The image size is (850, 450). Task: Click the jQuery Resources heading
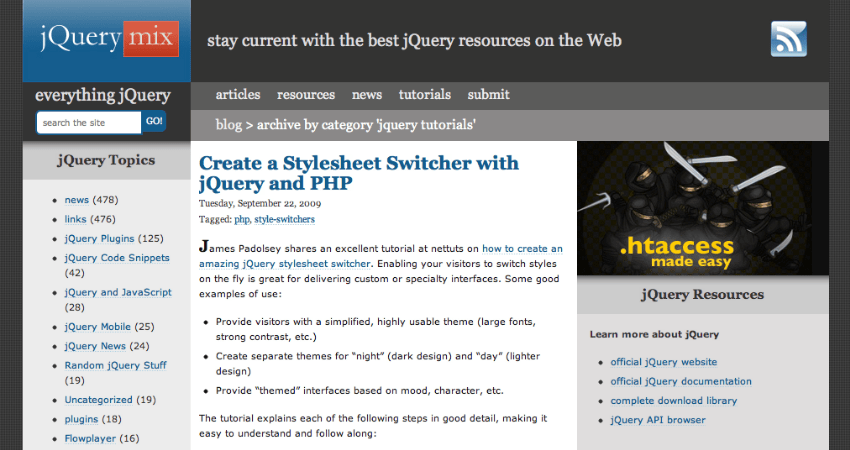click(703, 295)
